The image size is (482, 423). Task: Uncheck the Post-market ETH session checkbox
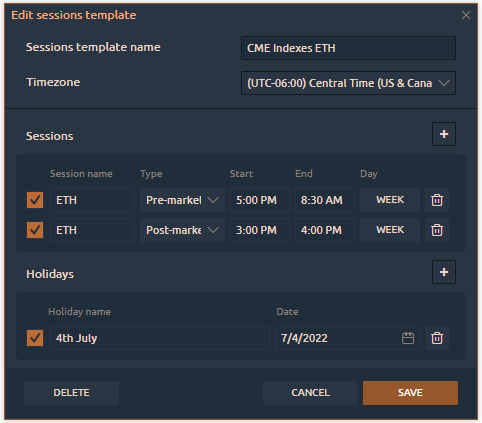tap(35, 230)
